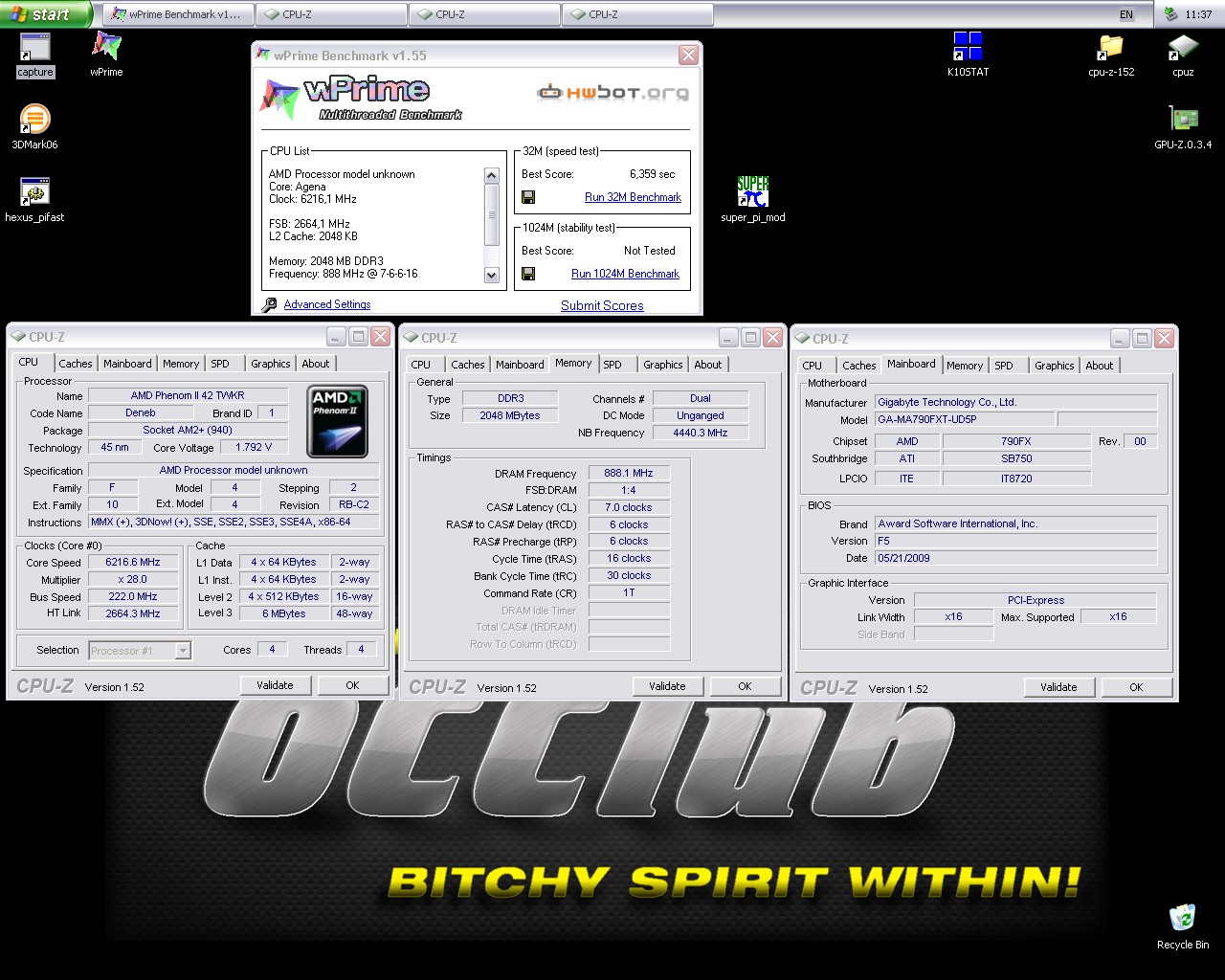The height and width of the screenshot is (980, 1225).
Task: Click the BIOS date 05/21/2009
Action: click(1016, 558)
